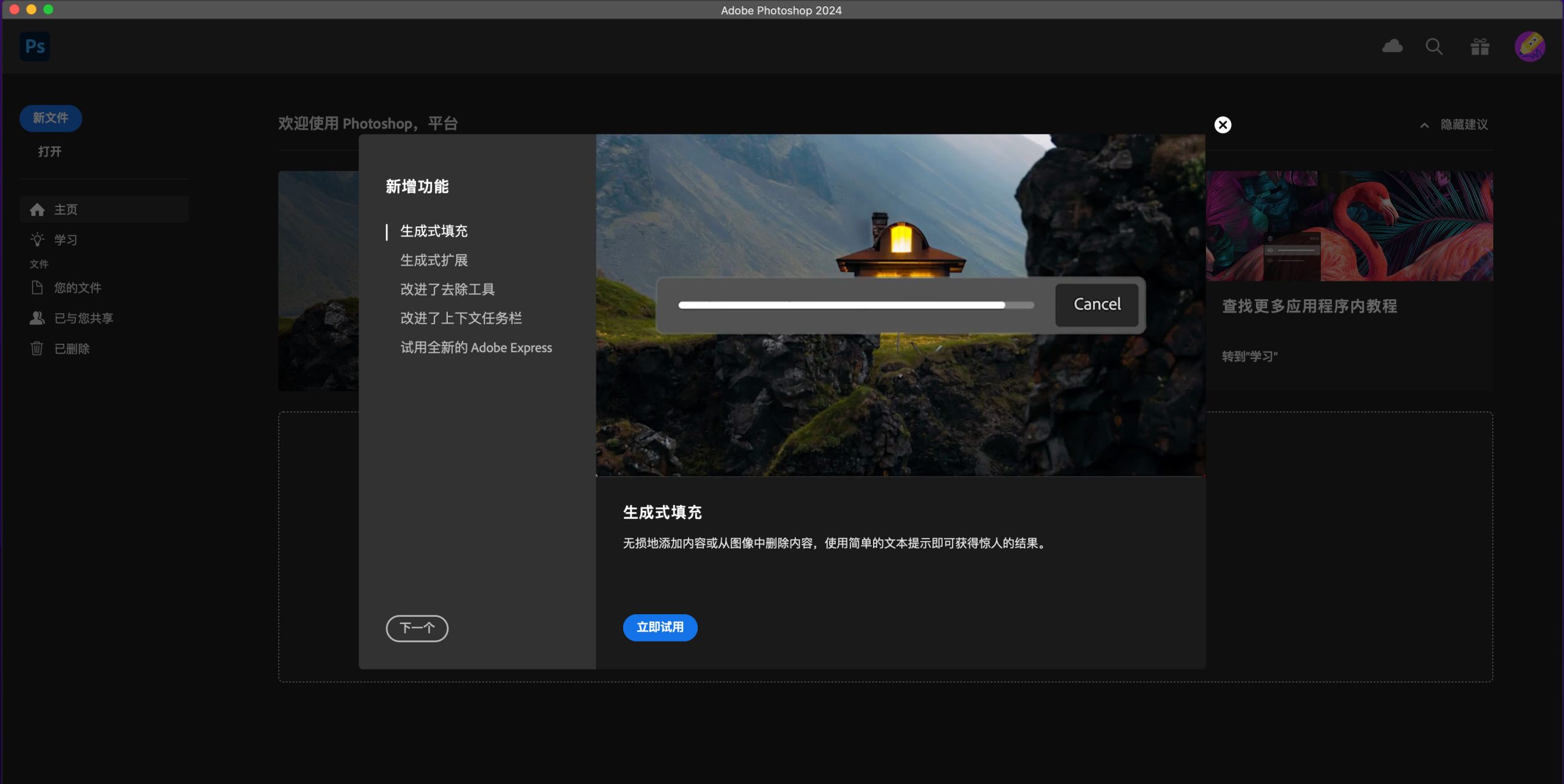1564x784 pixels.
Task: Open the user profile avatar
Action: 1529,46
